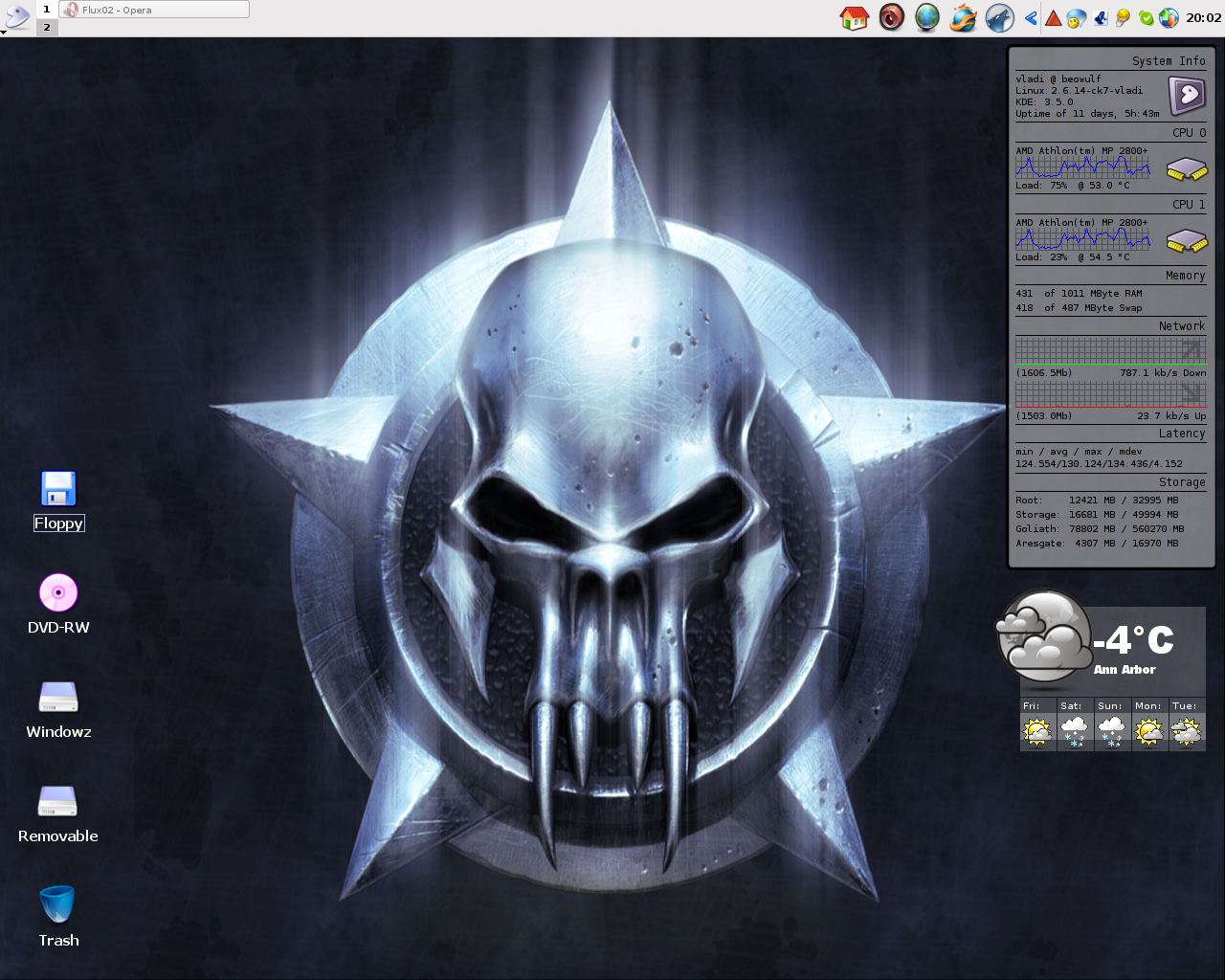Activate the Flux02 - Opera taskbar entry
The height and width of the screenshot is (980, 1225).
(154, 10)
